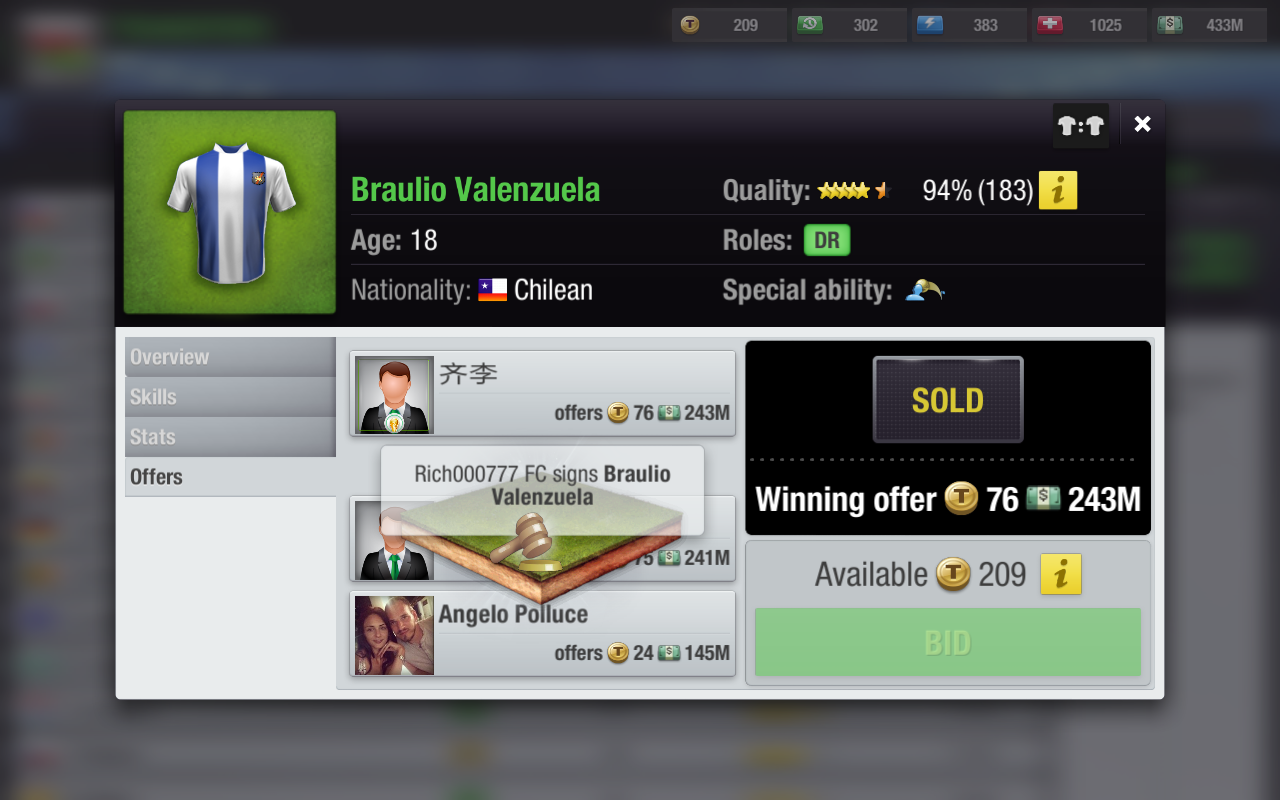Open the Skills tab
This screenshot has width=1280, height=800.
(x=230, y=397)
